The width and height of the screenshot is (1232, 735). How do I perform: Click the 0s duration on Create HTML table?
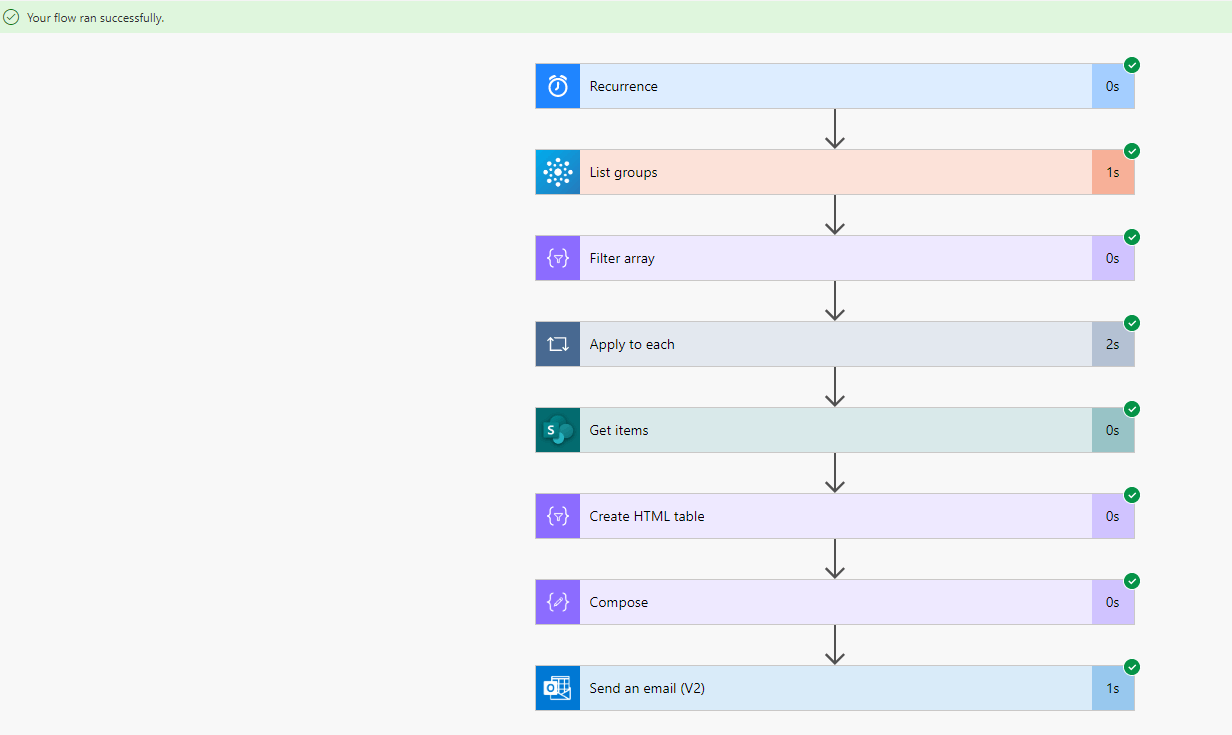tap(1113, 516)
